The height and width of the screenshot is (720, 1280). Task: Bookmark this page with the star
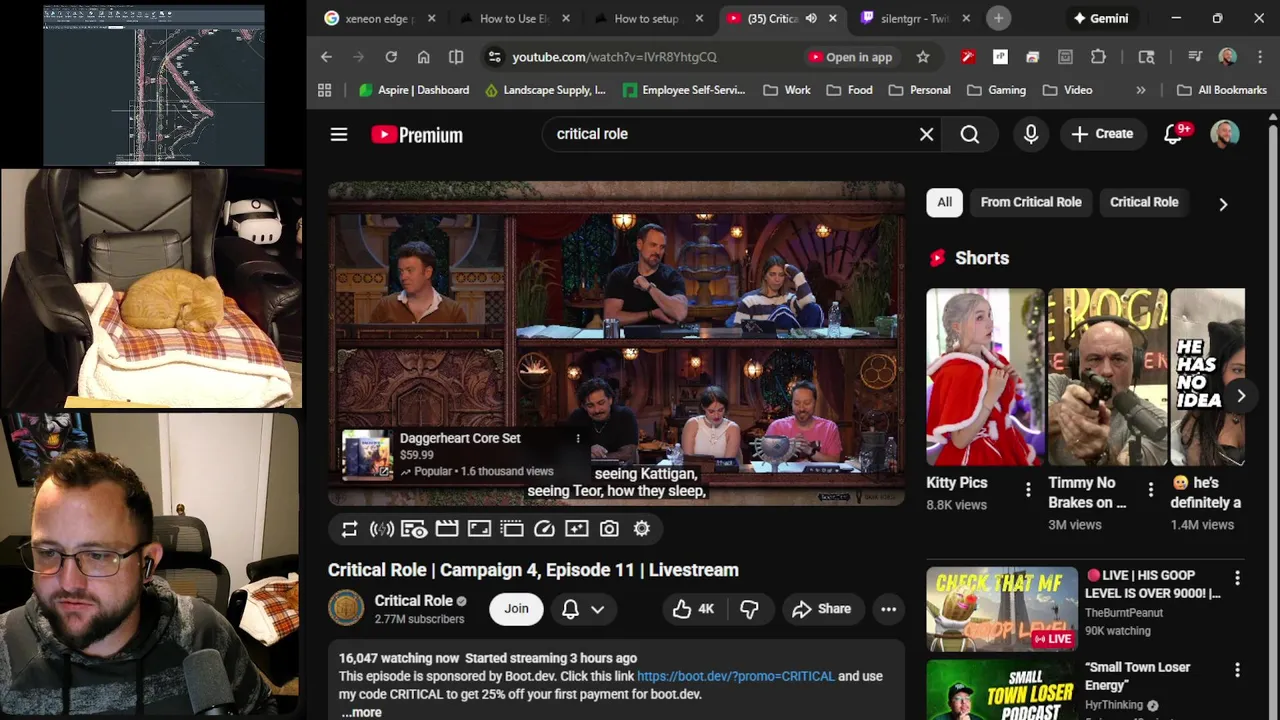point(923,57)
